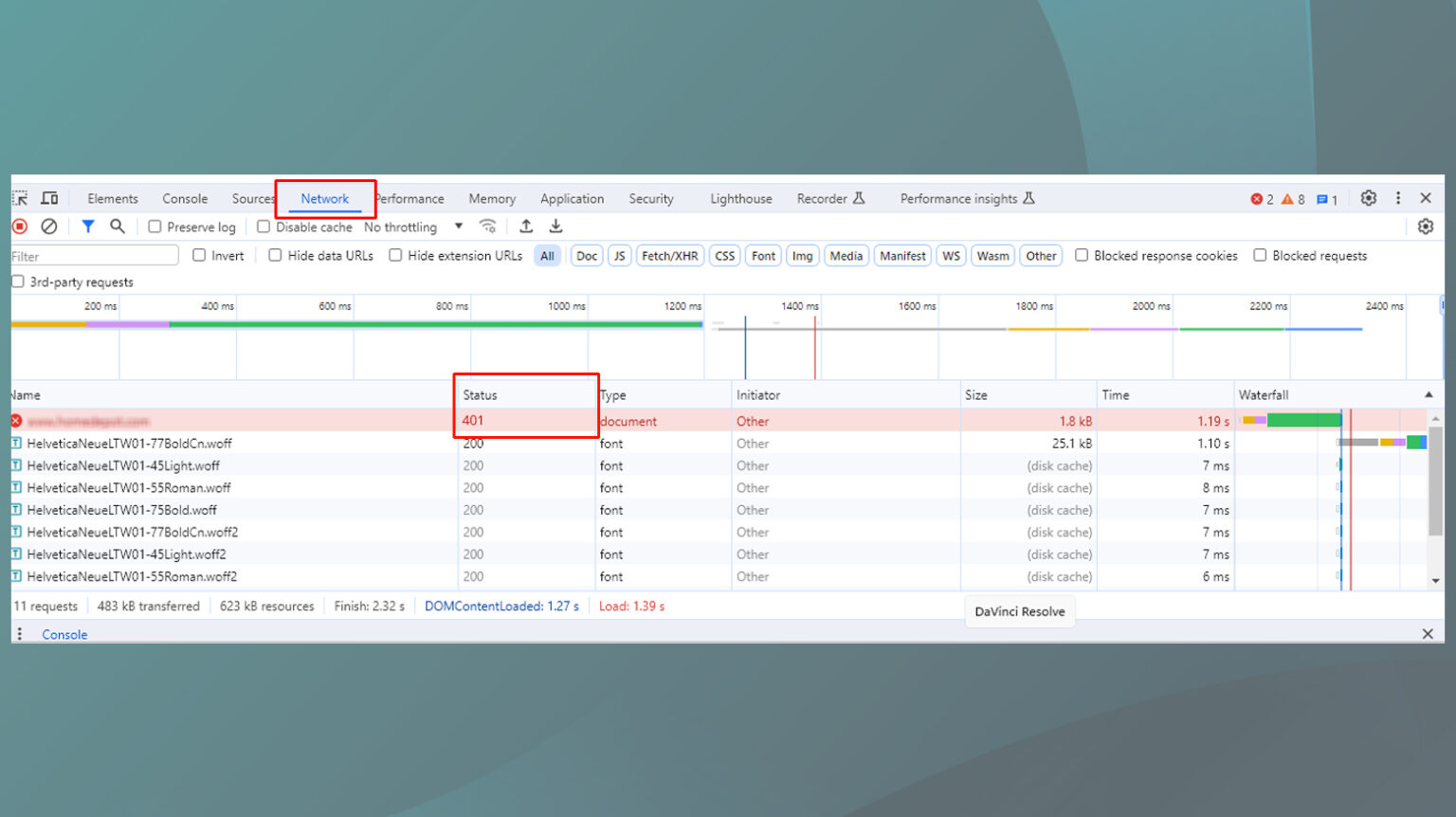Click the export HAR file icon

[x=555, y=227]
